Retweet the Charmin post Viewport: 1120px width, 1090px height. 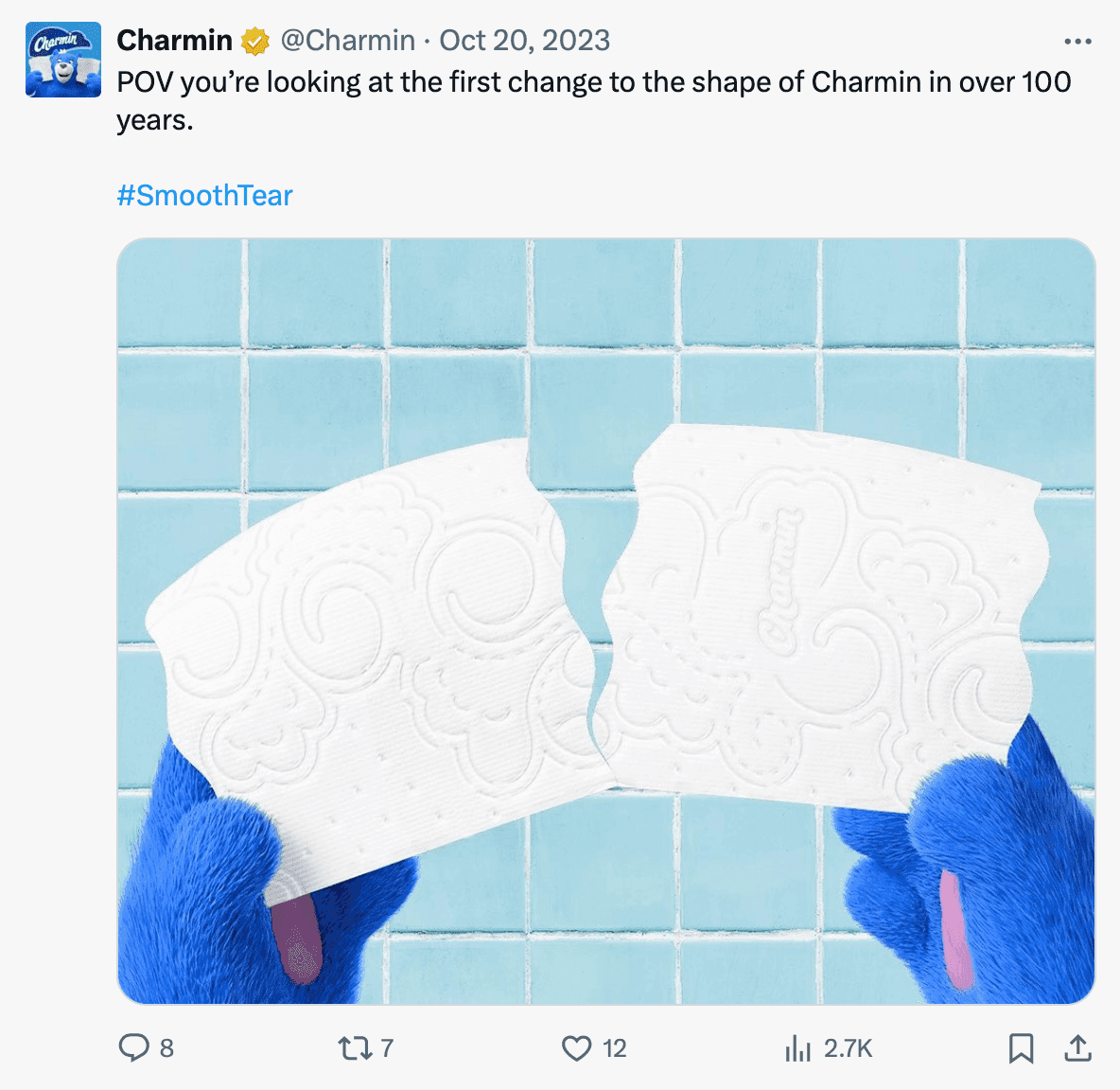[x=355, y=1048]
